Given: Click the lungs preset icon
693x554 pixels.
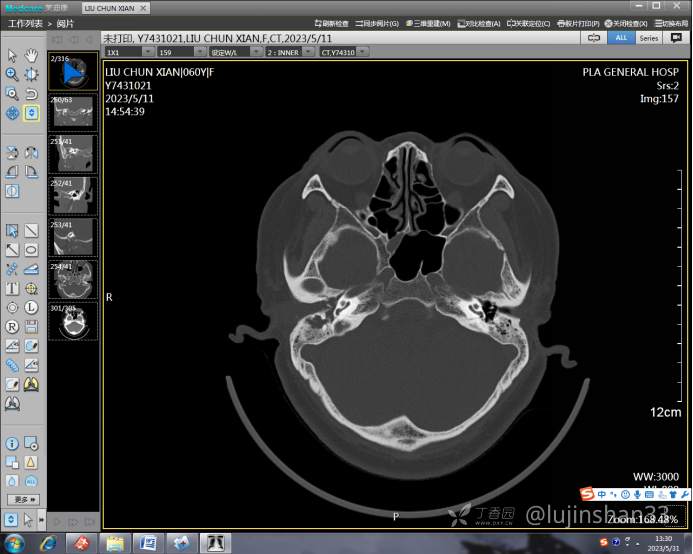Looking at the screenshot, I should [x=31, y=384].
